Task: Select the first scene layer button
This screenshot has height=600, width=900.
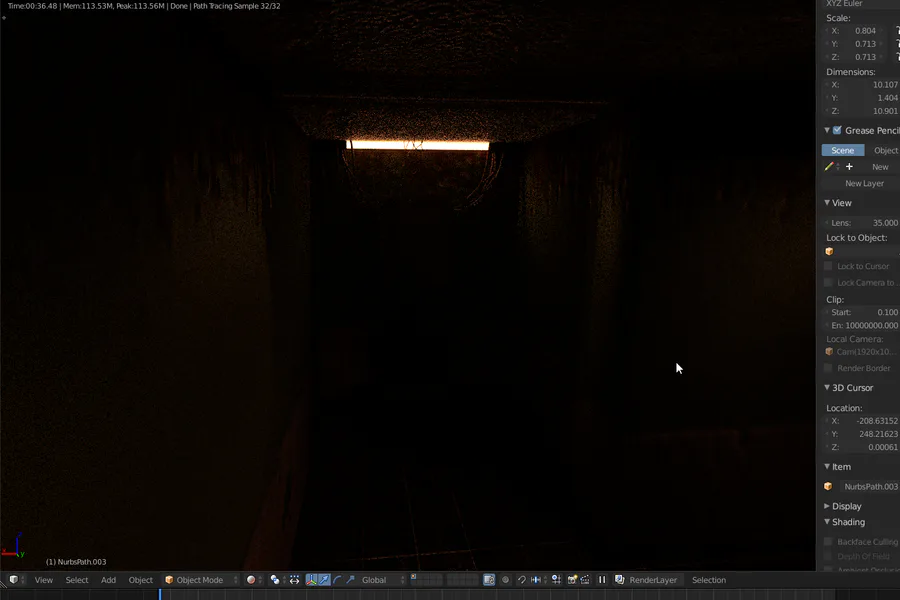Action: (x=413, y=576)
